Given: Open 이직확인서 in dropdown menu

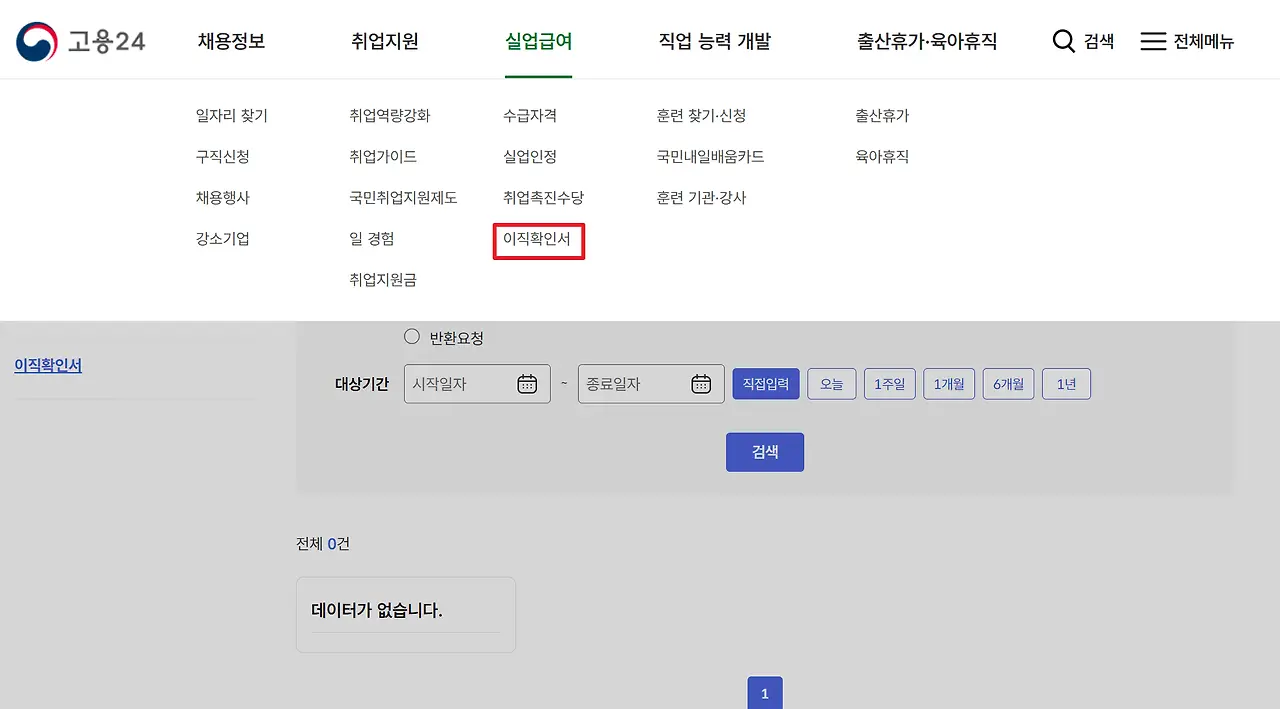Looking at the screenshot, I should tap(538, 241).
